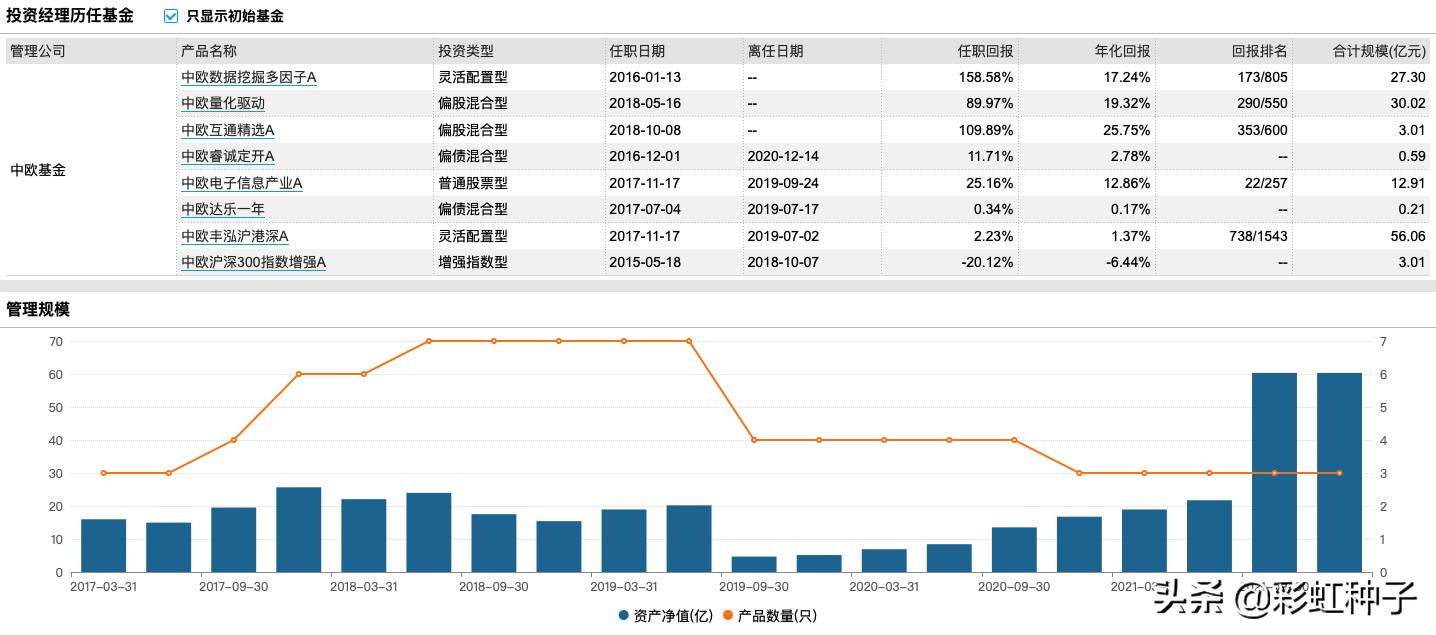Open the 中欧沪深300指数增强A fund link
This screenshot has height=635, width=1436.
click(x=251, y=261)
